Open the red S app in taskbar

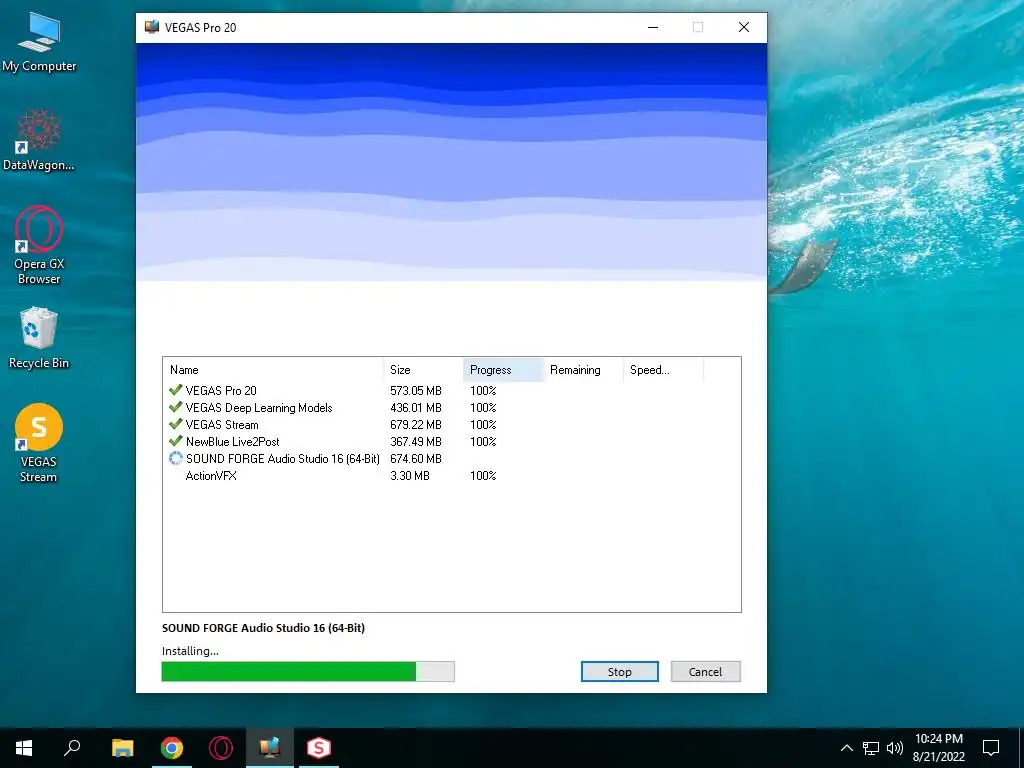pyautogui.click(x=319, y=748)
